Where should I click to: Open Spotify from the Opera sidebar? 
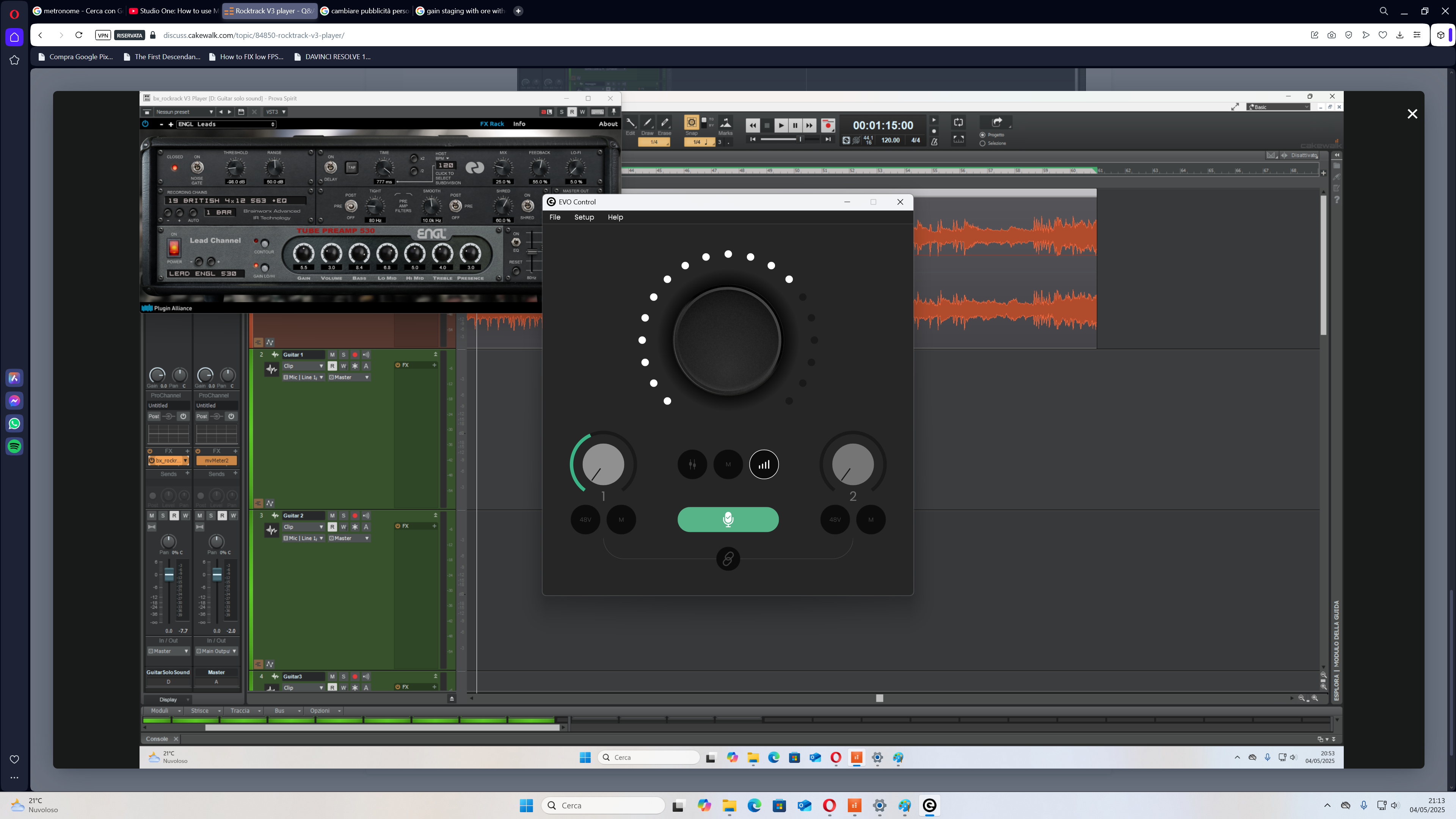click(x=15, y=446)
